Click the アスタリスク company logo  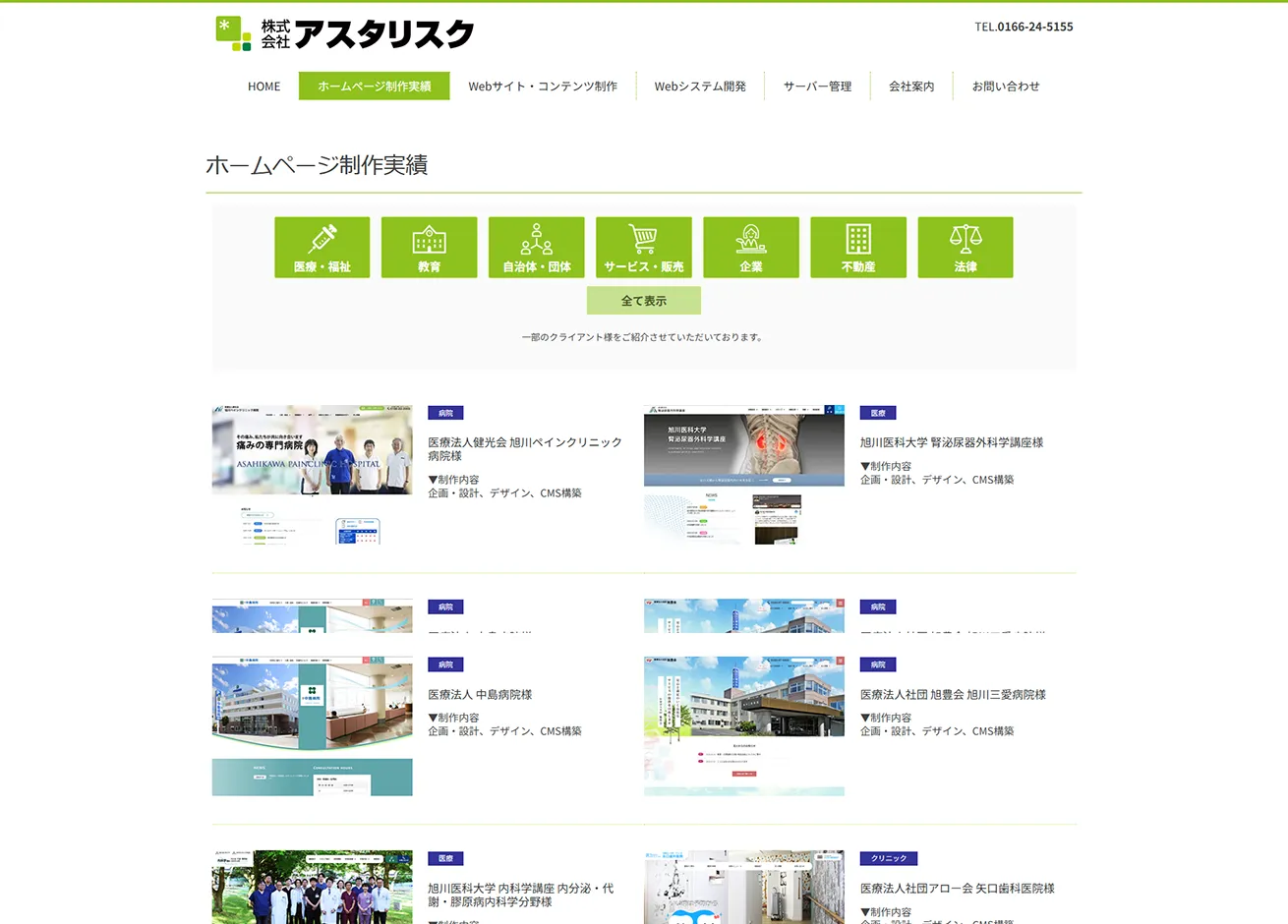click(x=344, y=33)
